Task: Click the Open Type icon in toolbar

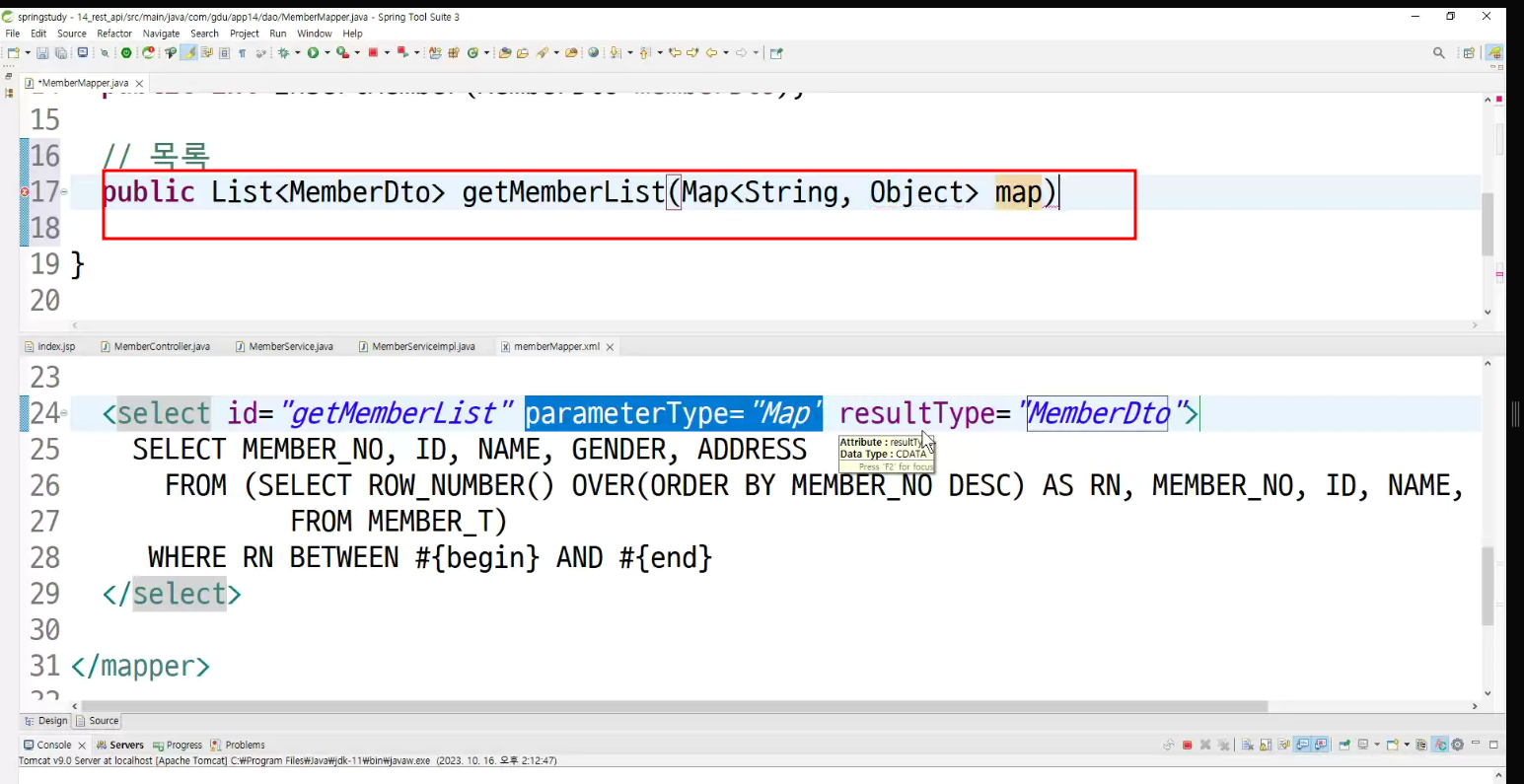Action: coord(505,53)
